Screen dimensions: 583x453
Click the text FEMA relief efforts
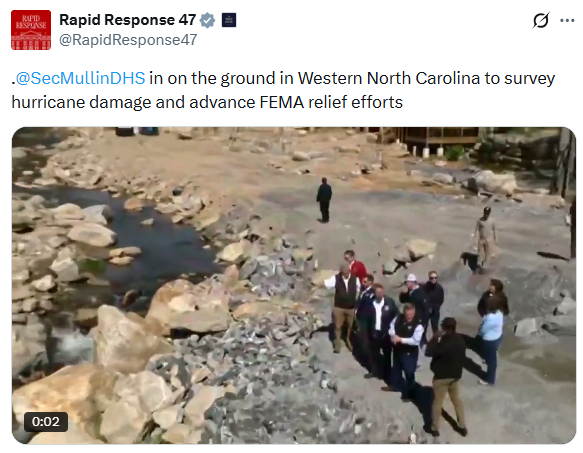click(331, 102)
